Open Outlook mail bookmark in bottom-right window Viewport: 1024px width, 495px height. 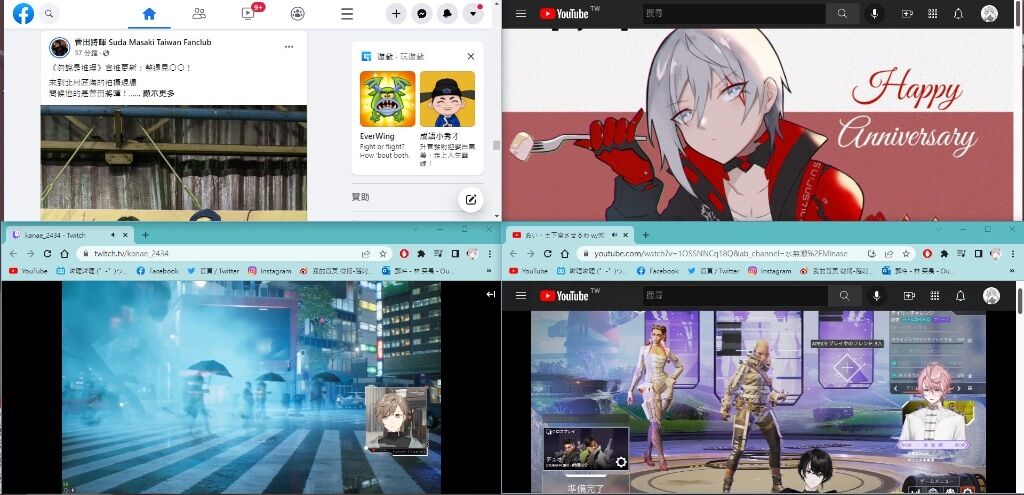coord(916,270)
